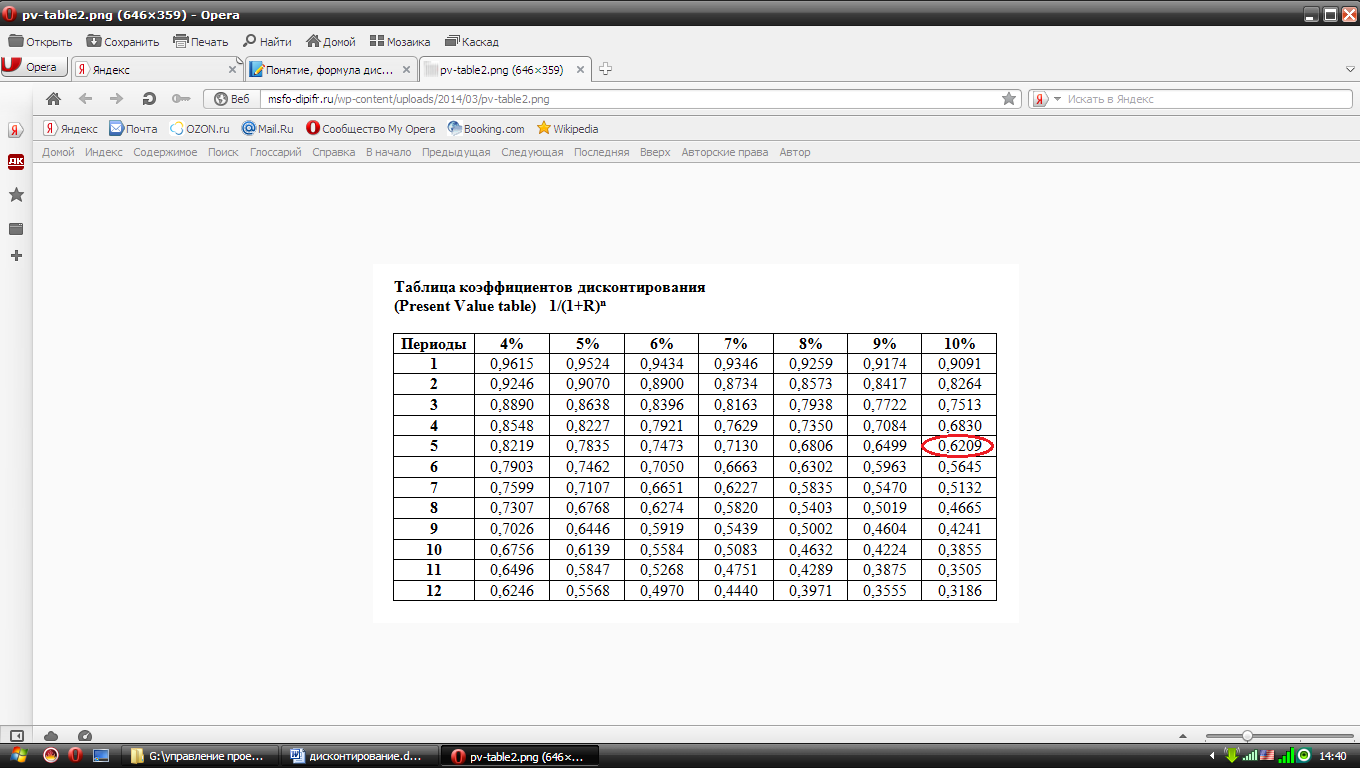Open the red ДК sidebar panel icon
Screen dimensions: 1360x768
pos(16,162)
